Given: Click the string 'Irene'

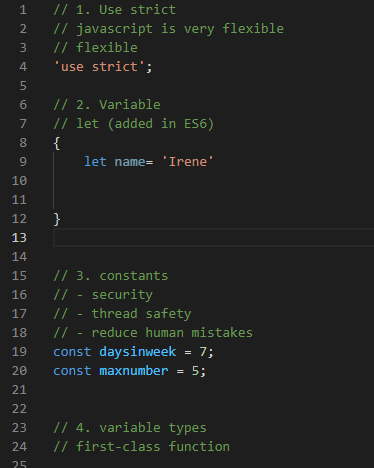Looking at the screenshot, I should (188, 162).
